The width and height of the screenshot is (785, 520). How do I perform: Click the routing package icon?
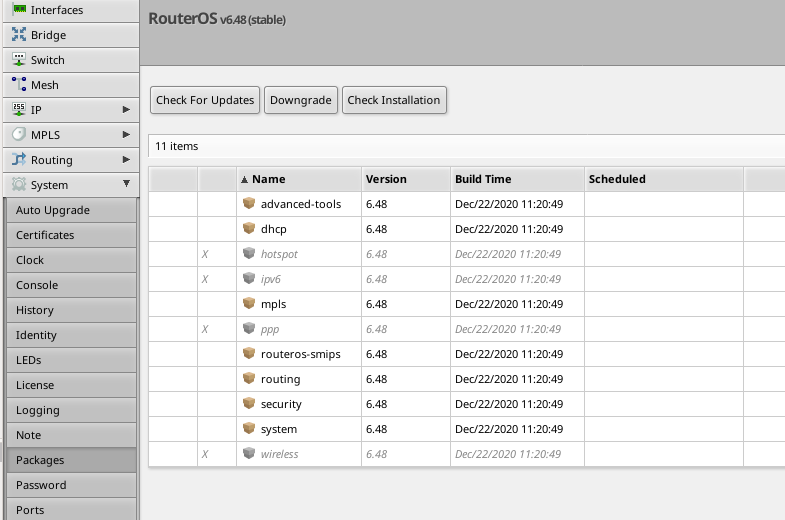[249, 378]
